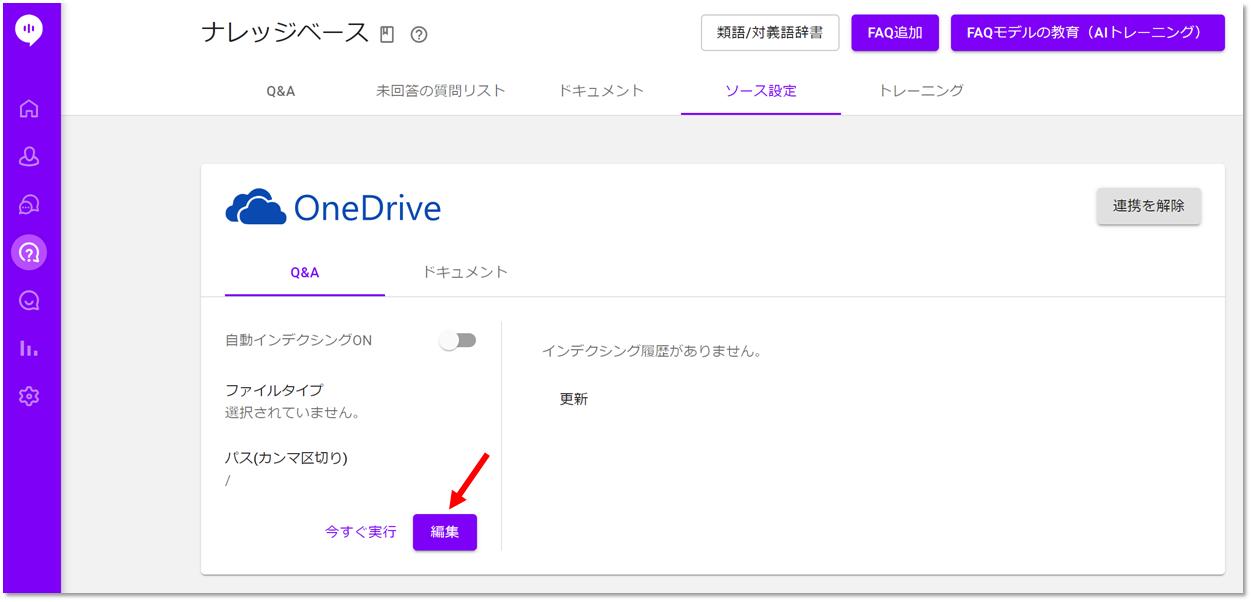
Task: Open the analytics bar chart icon
Action: click(x=29, y=349)
